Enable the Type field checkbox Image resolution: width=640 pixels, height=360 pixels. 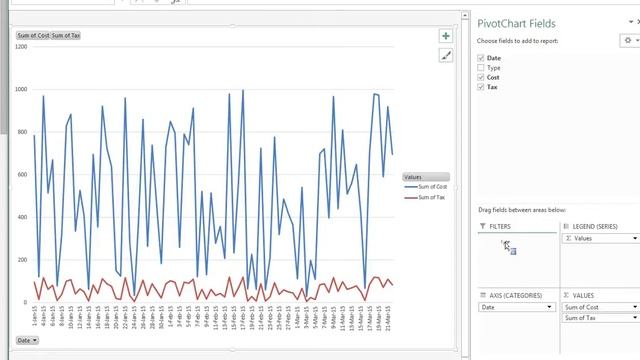click(481, 68)
